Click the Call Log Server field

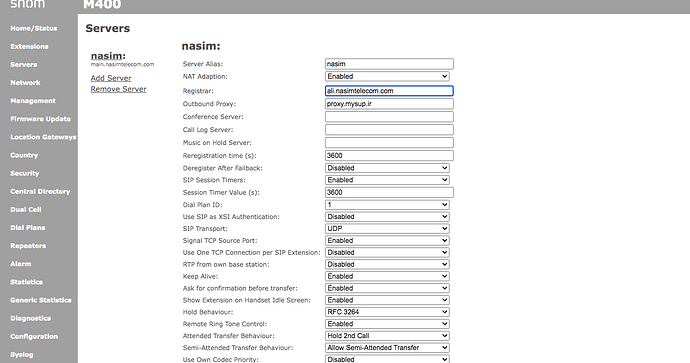pyautogui.click(x=389, y=130)
